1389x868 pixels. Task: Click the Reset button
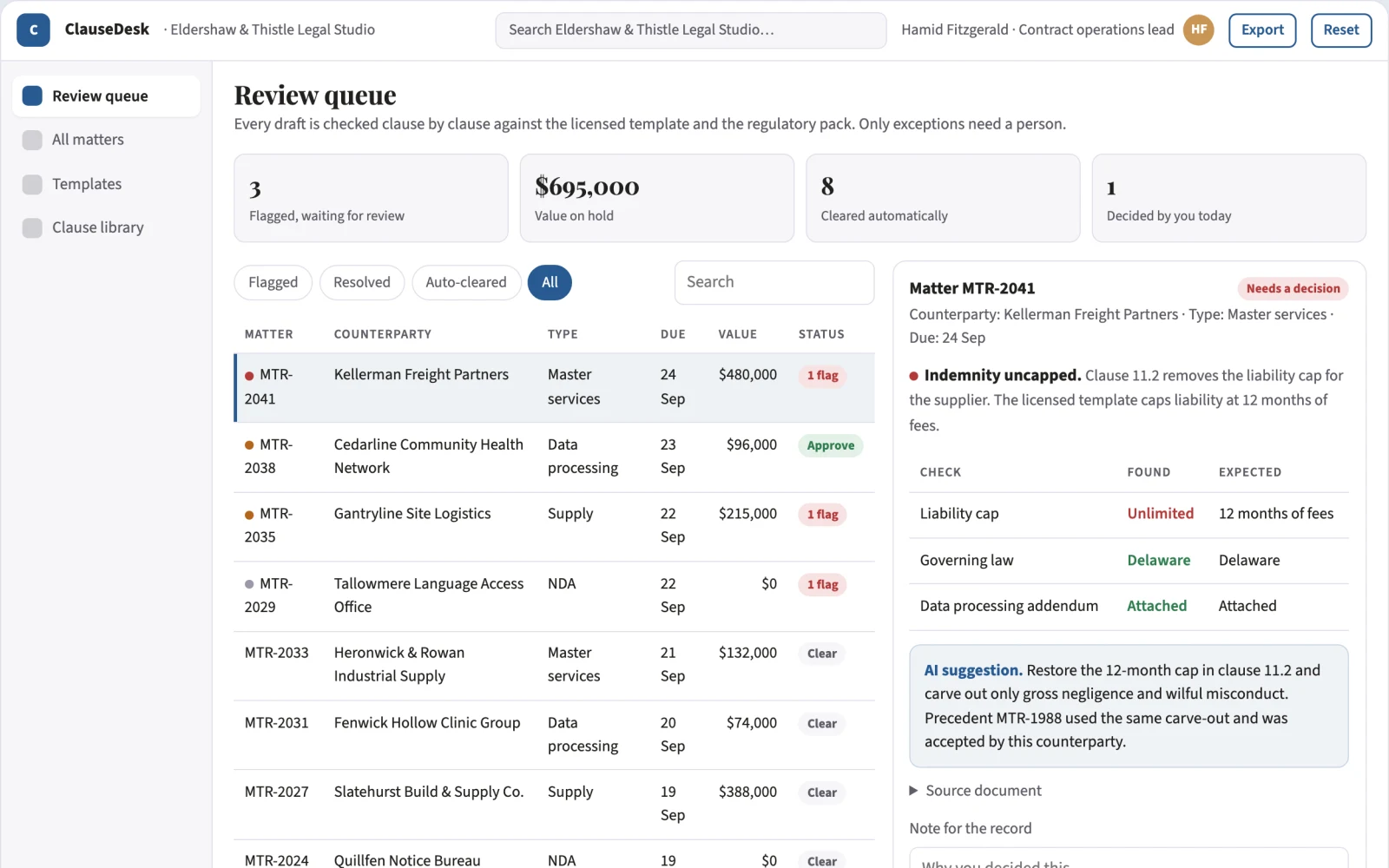click(1341, 30)
